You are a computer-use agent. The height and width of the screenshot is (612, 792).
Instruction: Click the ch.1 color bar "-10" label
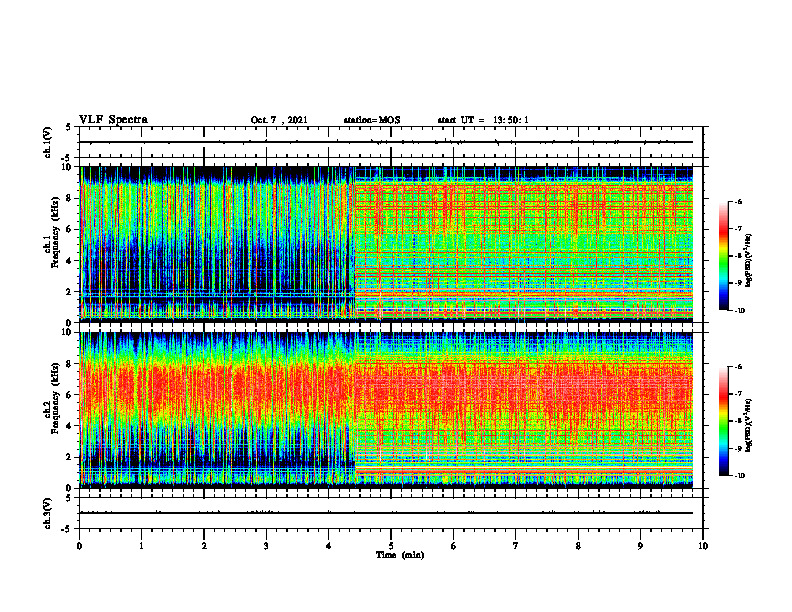(739, 311)
